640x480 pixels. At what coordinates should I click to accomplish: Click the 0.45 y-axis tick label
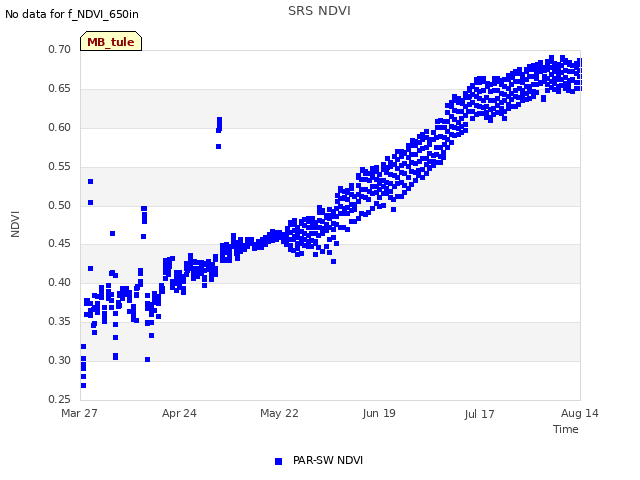(x=60, y=244)
